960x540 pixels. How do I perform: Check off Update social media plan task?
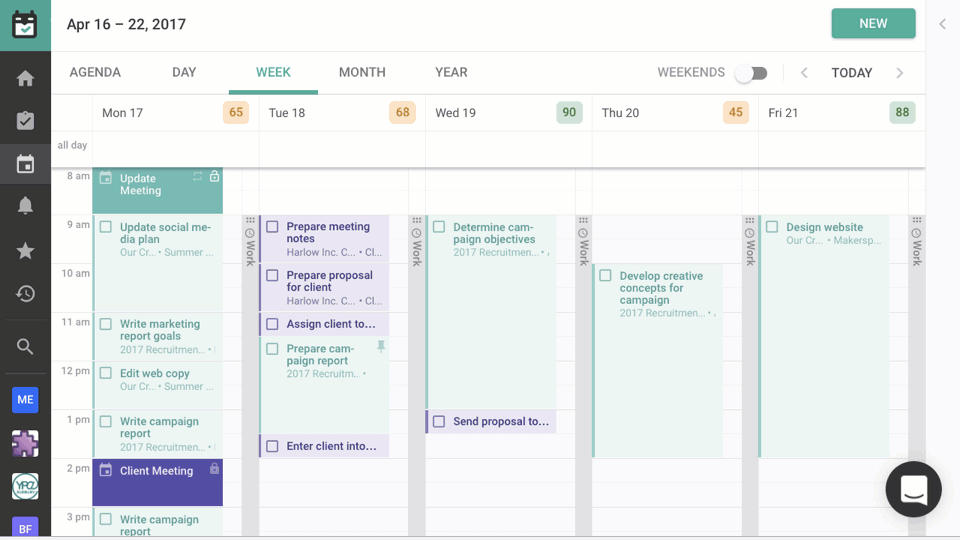[x=106, y=228]
